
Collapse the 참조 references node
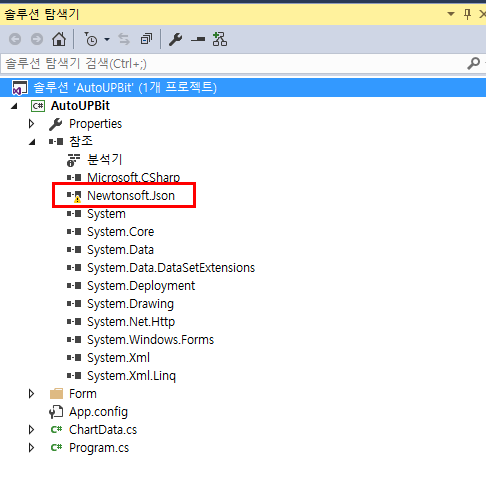pos(32,142)
